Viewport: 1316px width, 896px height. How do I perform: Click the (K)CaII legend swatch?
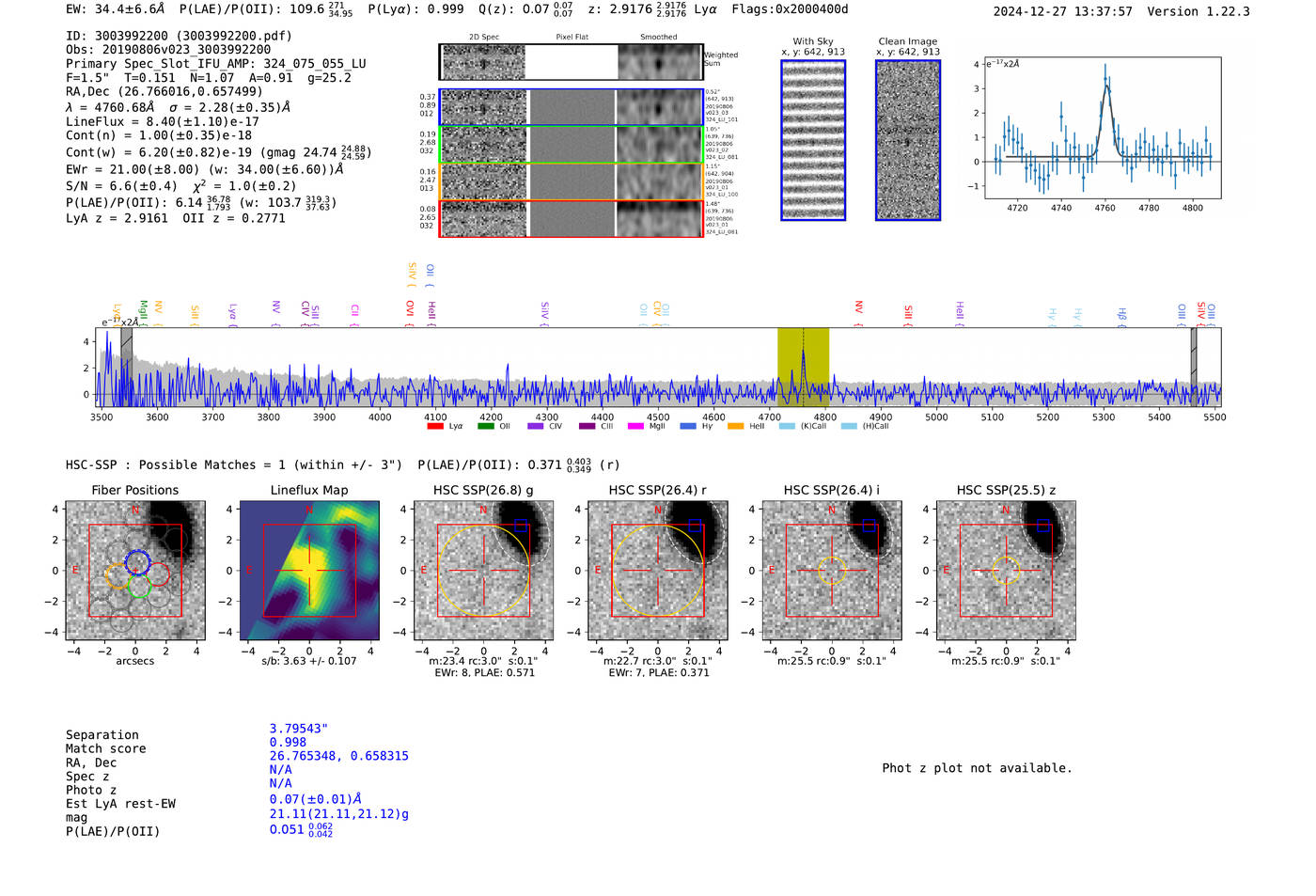pyautogui.click(x=787, y=426)
